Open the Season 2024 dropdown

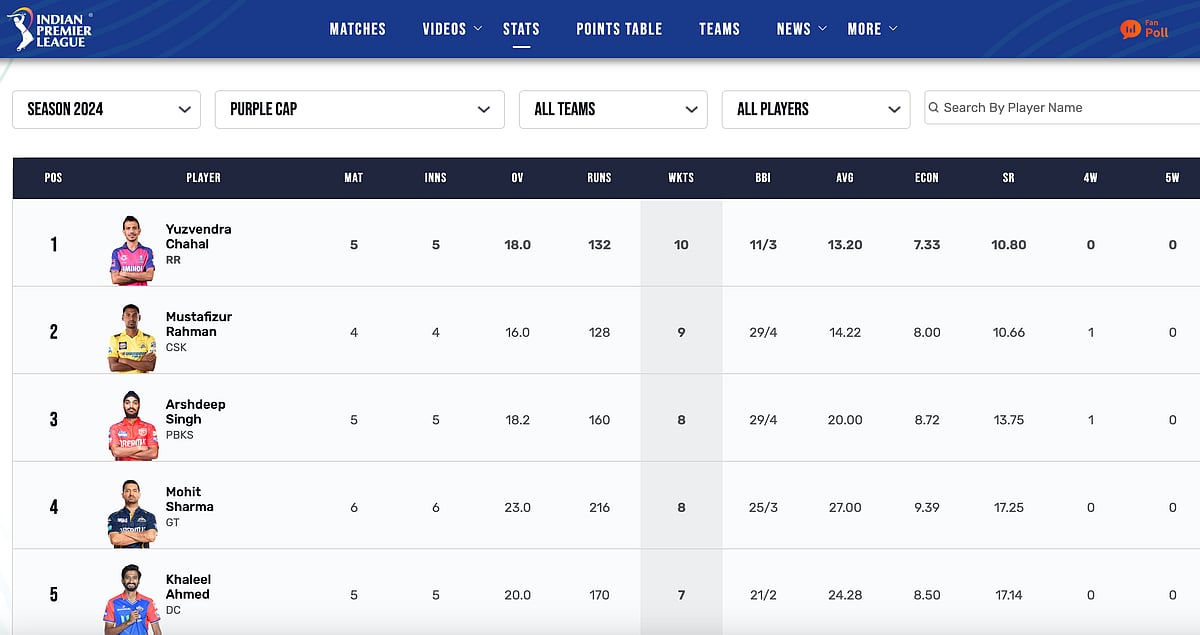[x=106, y=109]
